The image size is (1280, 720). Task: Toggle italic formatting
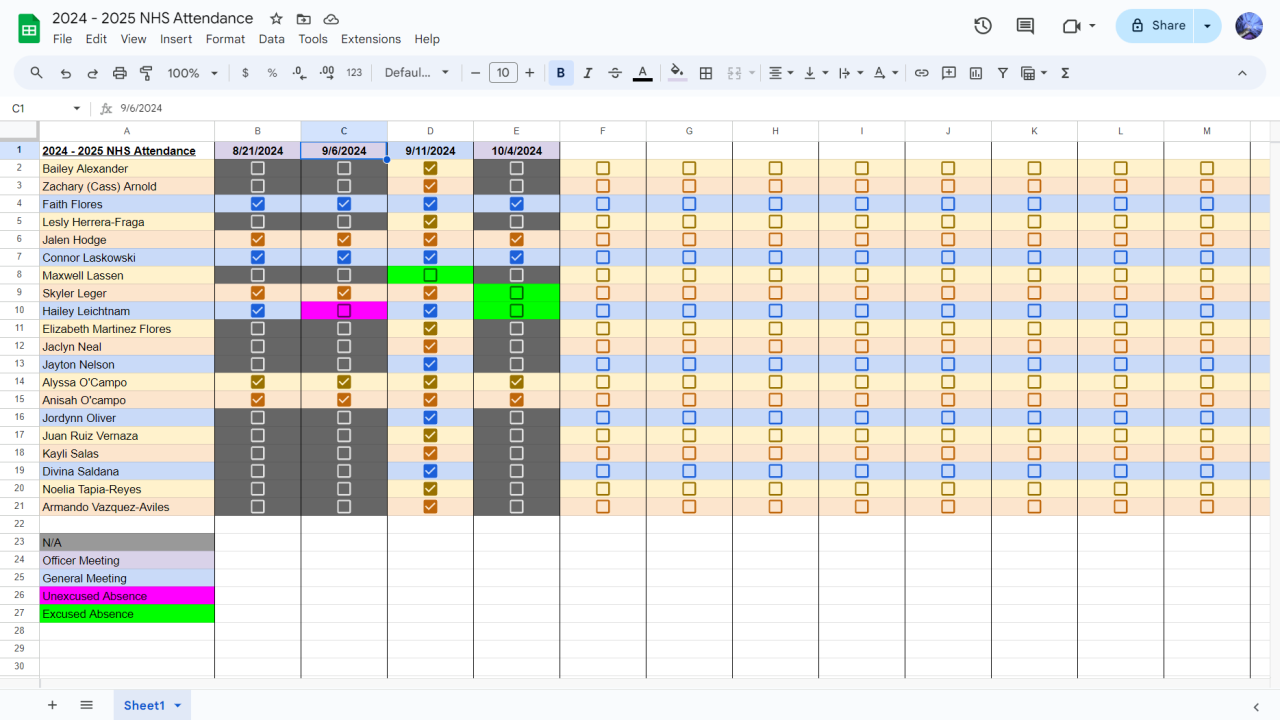click(588, 73)
